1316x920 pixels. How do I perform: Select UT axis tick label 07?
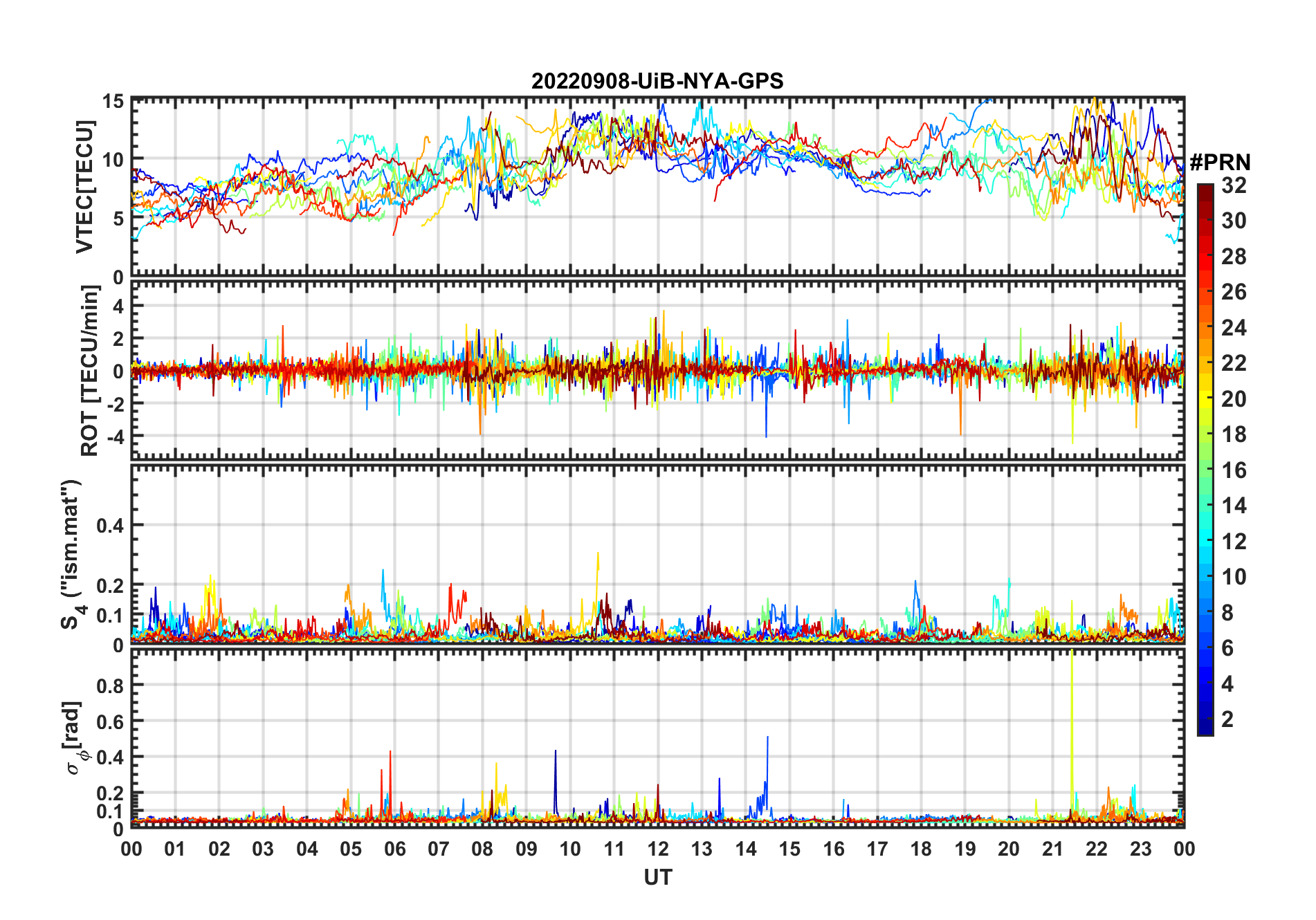(x=439, y=848)
